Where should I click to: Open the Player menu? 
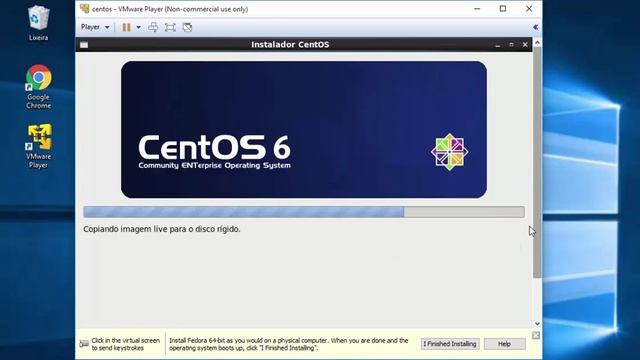point(95,27)
